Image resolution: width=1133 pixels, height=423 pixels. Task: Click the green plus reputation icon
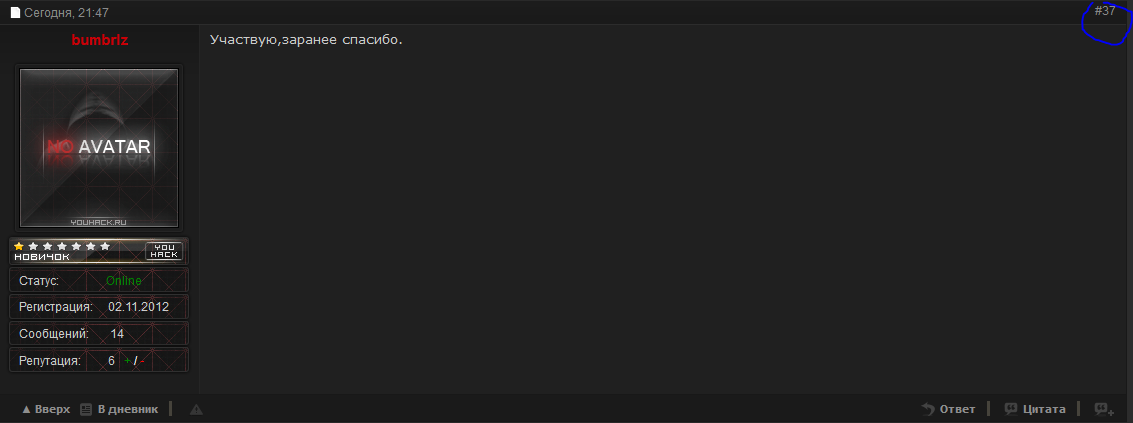(x=127, y=360)
